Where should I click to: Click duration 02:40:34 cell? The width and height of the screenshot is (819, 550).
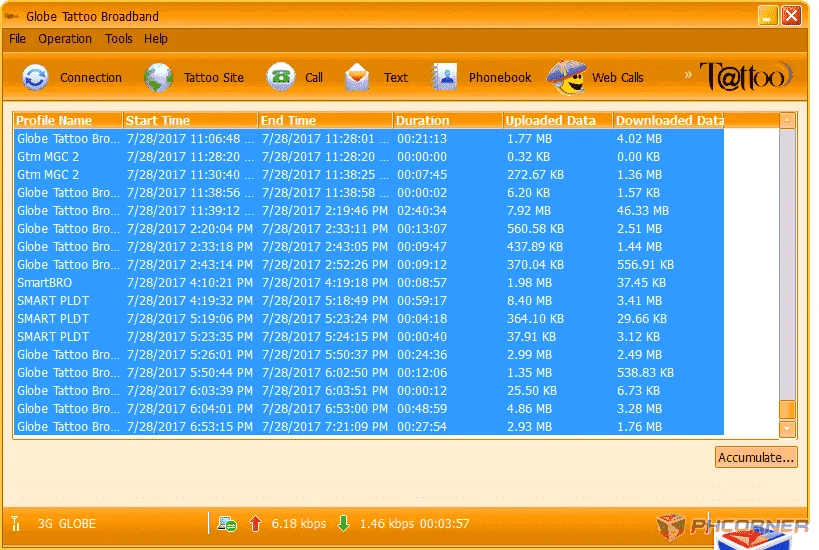[422, 210]
